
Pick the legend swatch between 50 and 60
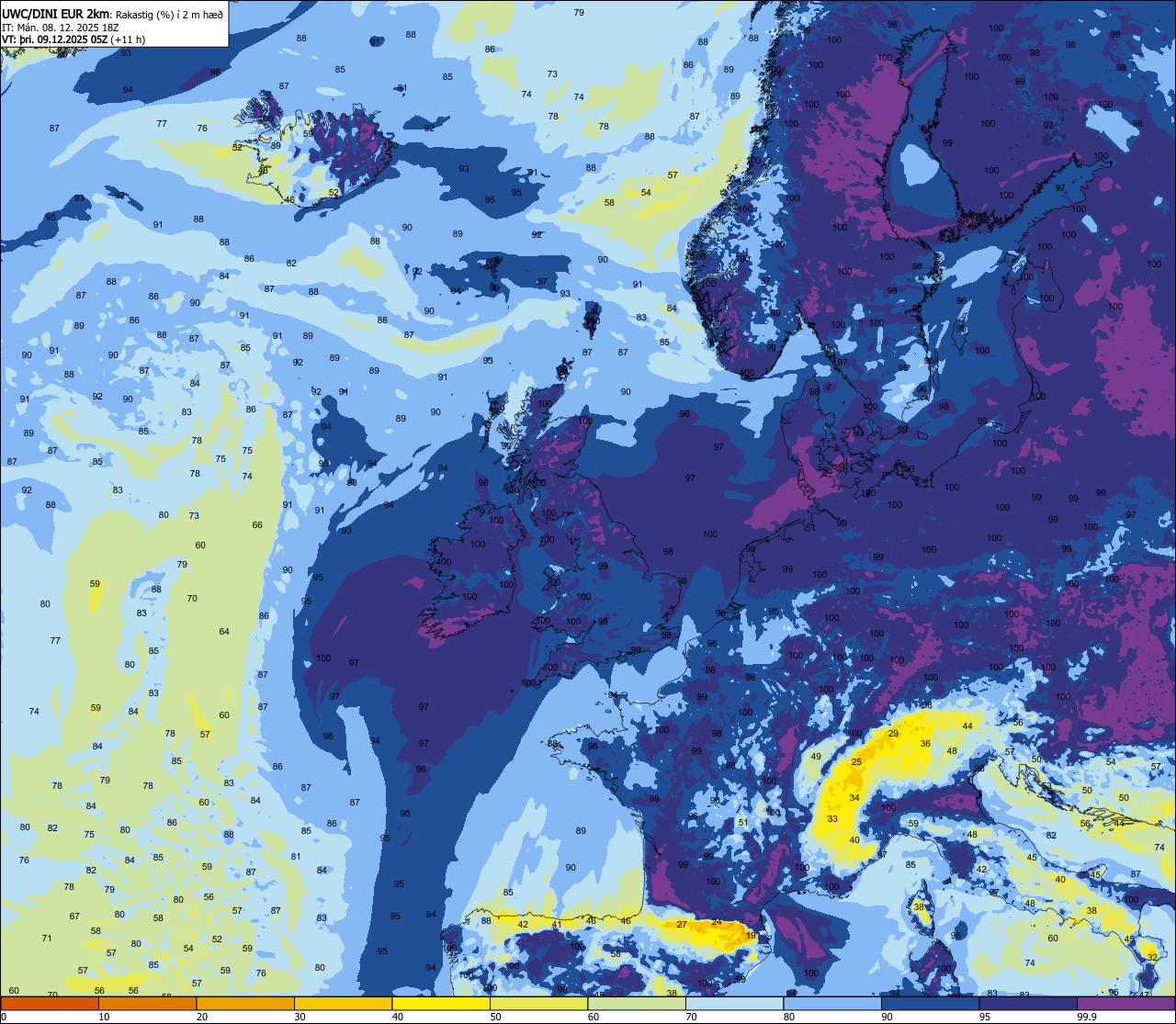[538, 1003]
